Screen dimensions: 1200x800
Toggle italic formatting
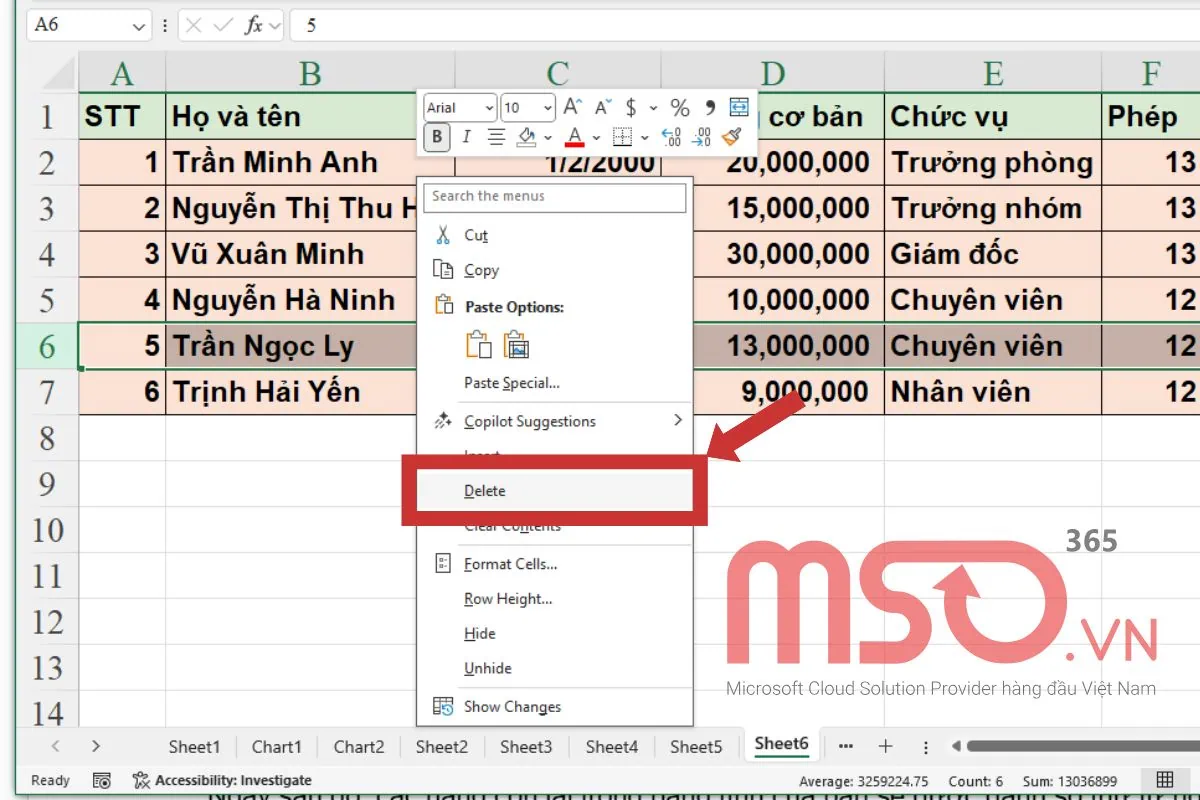[x=466, y=137]
